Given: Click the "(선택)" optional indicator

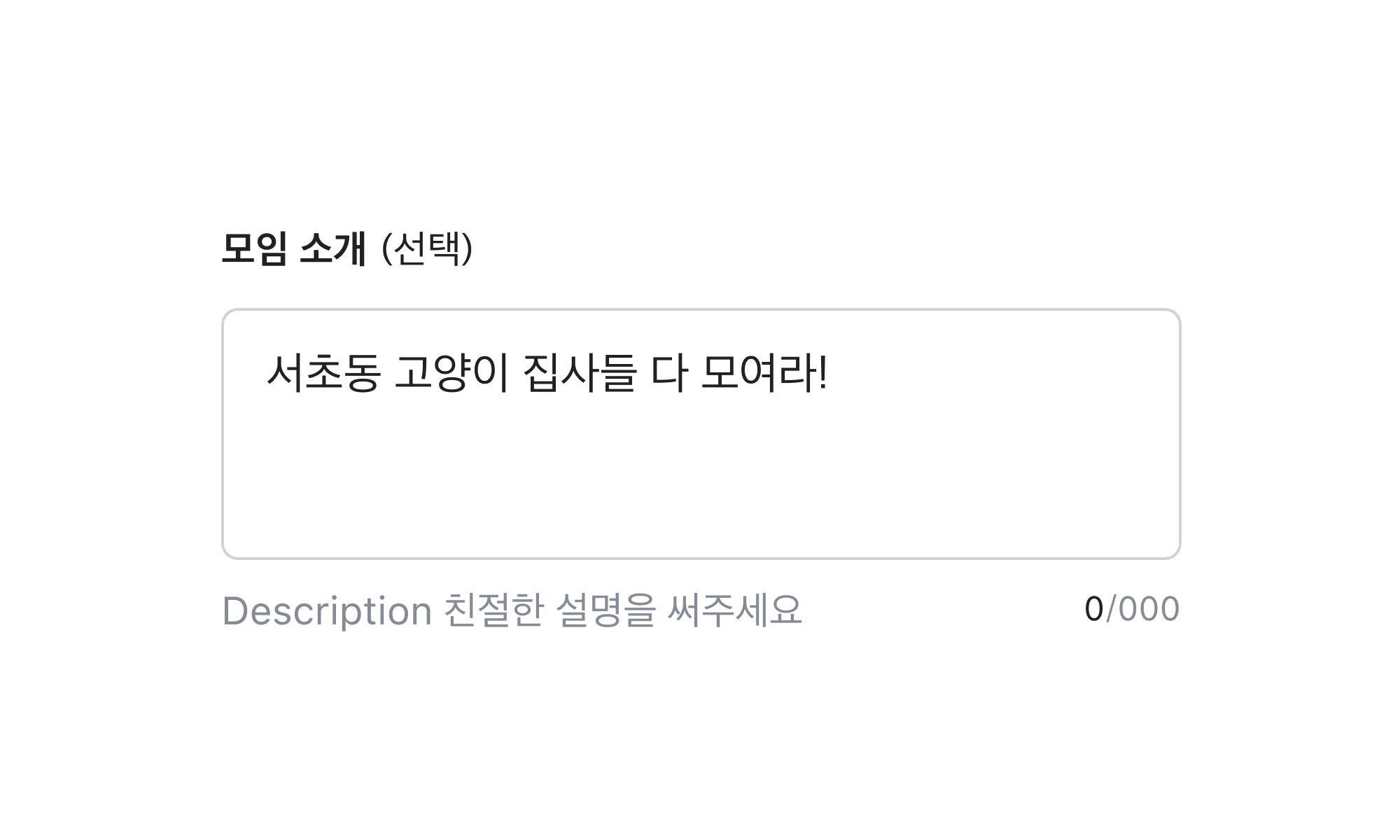Looking at the screenshot, I should [427, 248].
